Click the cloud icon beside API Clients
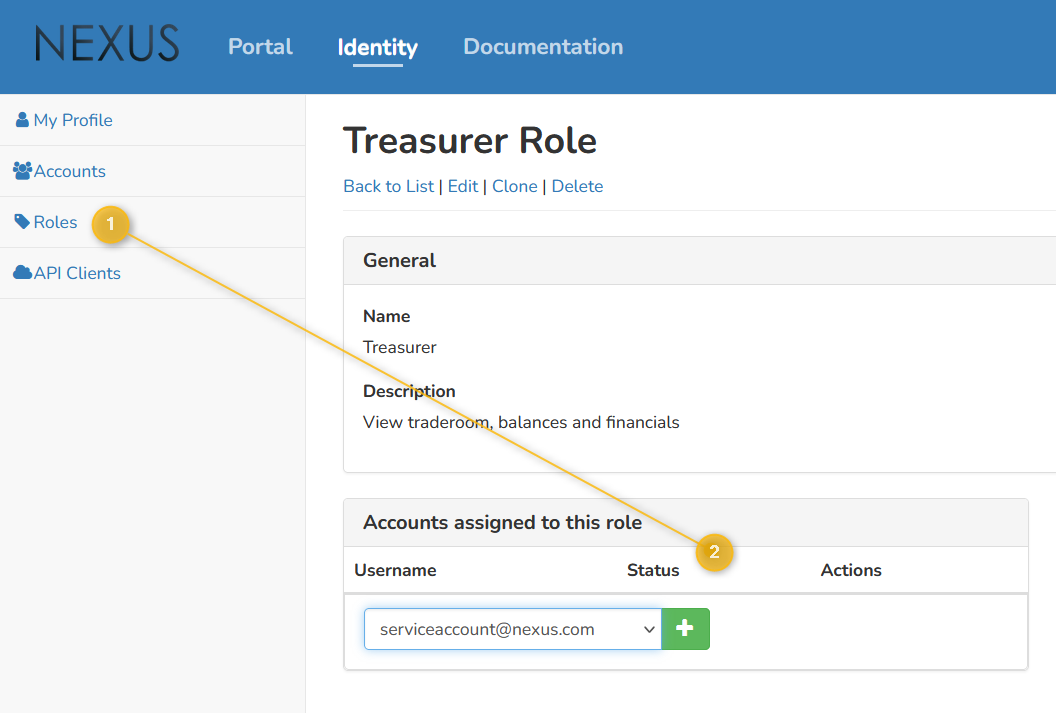 point(23,273)
